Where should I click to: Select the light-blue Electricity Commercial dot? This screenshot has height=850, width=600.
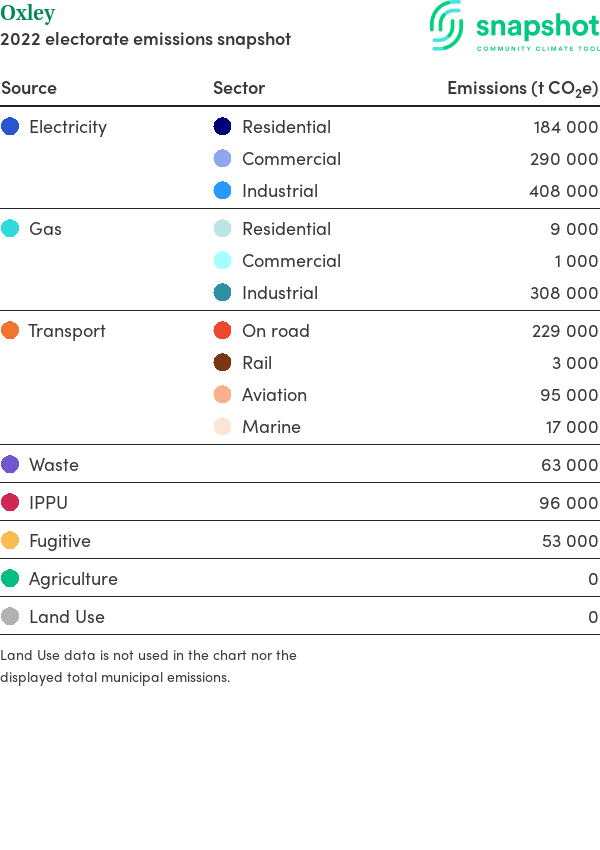(x=222, y=158)
